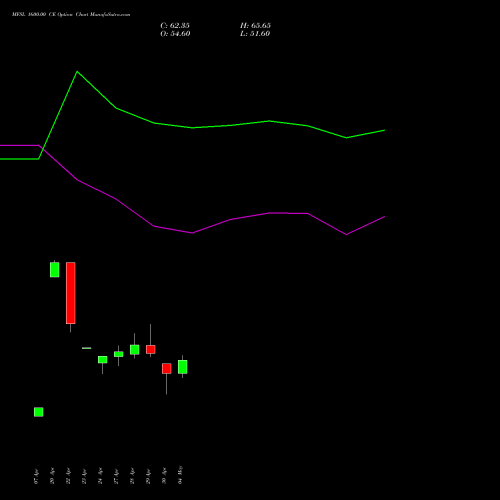500x500 pixels.
Task: Click the tall red candle above 22 Apr
Action: point(71,293)
